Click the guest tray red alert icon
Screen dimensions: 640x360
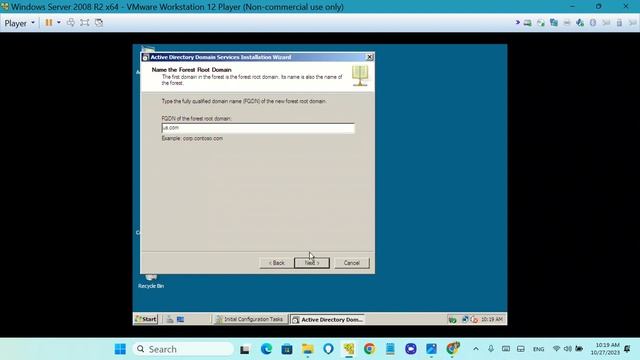tap(474, 320)
